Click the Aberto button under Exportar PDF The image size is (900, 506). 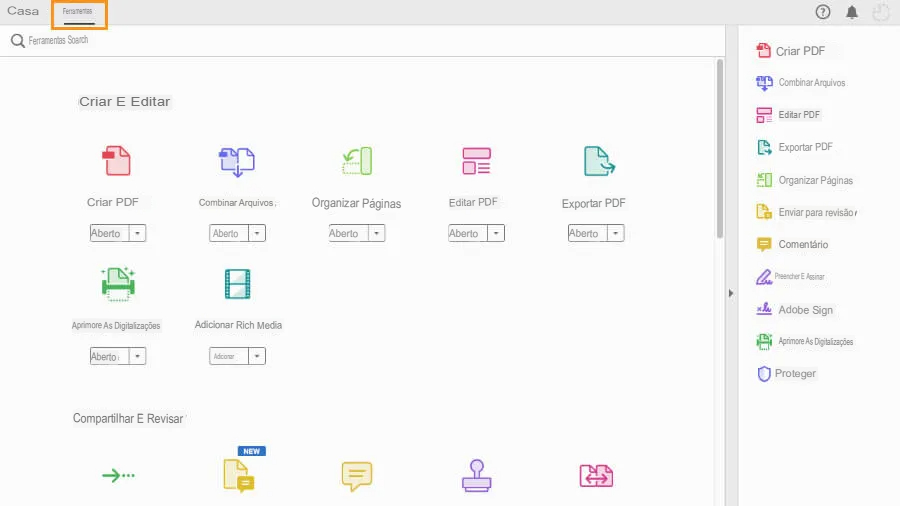point(588,233)
